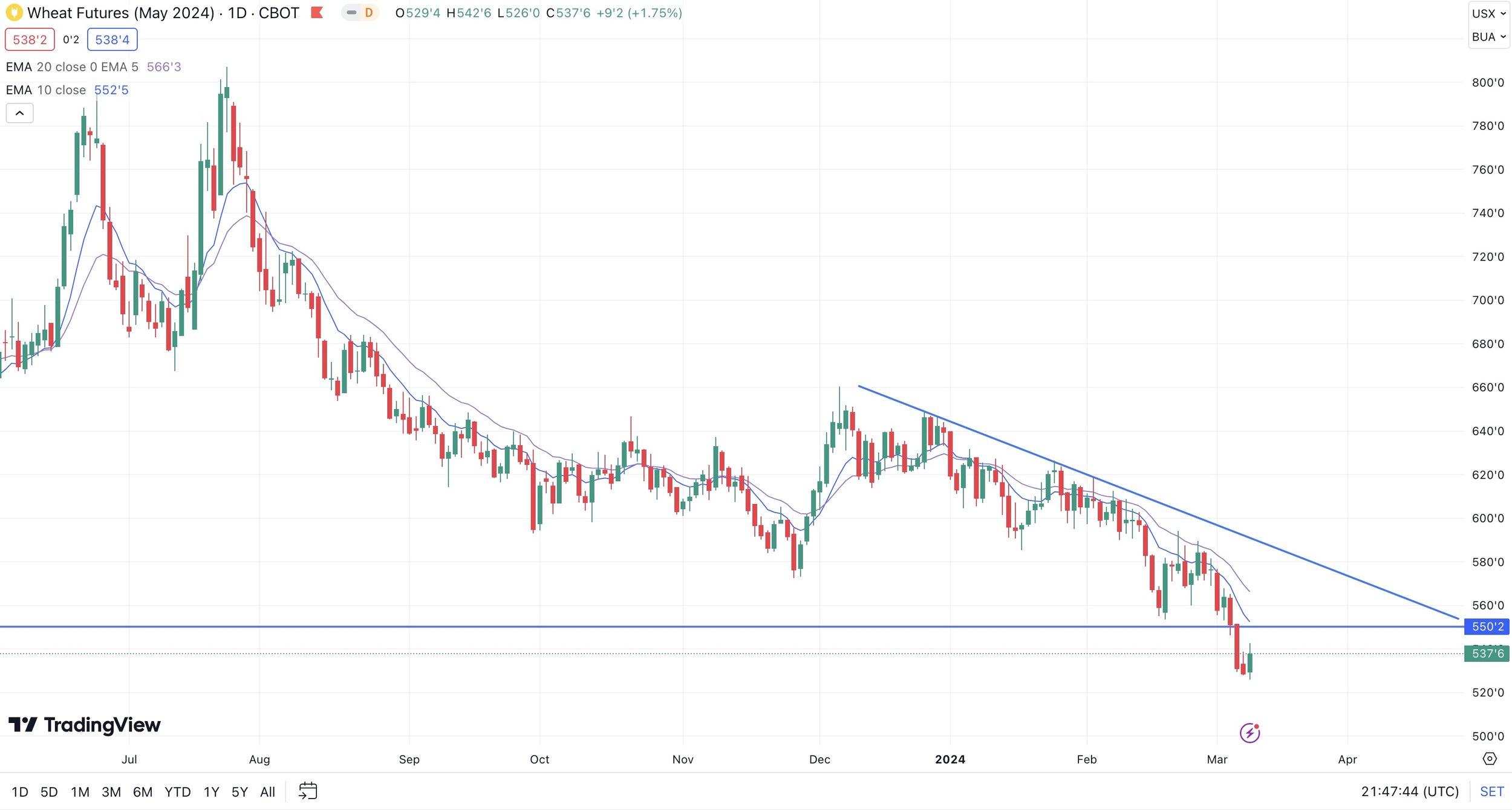Select the EMA 10 close indicator legend
The image size is (1512, 810).
pos(46,90)
